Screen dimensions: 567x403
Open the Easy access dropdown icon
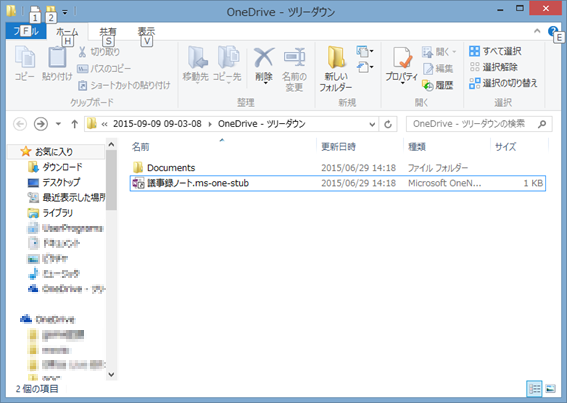point(365,67)
